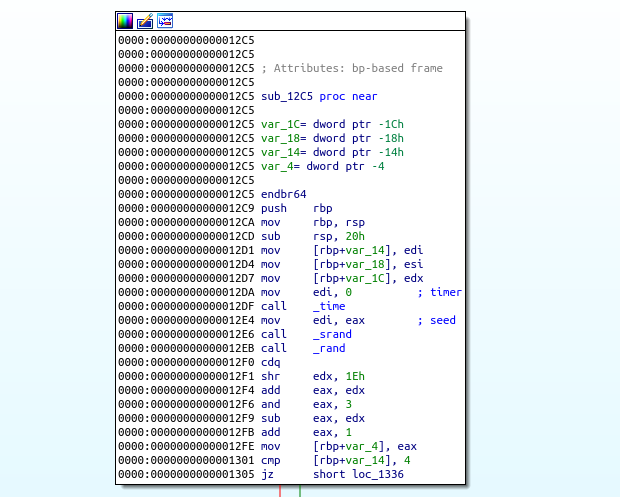This screenshot has height=497, width=620.
Task: Select the cdq instruction
Action: pos(270,362)
